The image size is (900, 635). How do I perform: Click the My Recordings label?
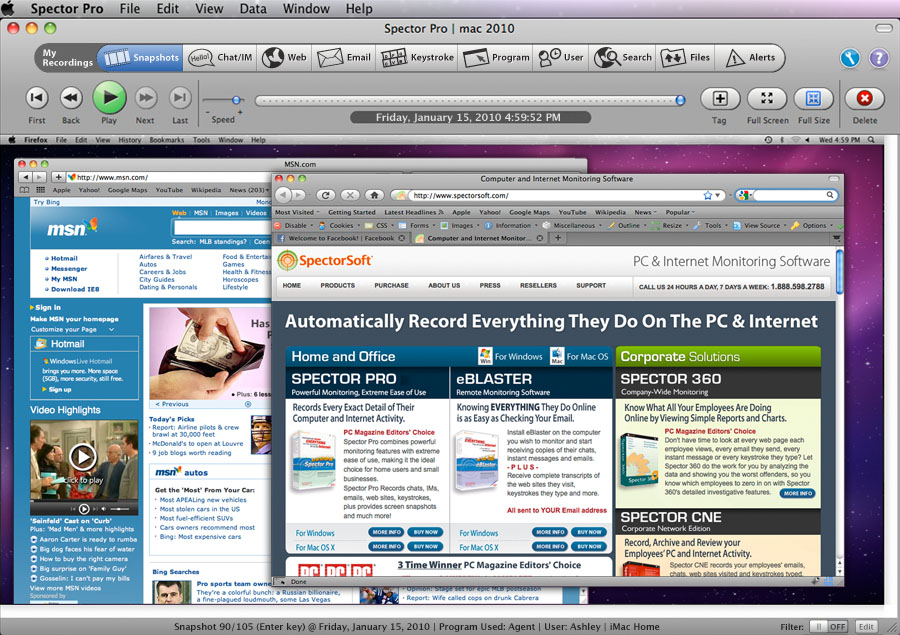[x=67, y=57]
